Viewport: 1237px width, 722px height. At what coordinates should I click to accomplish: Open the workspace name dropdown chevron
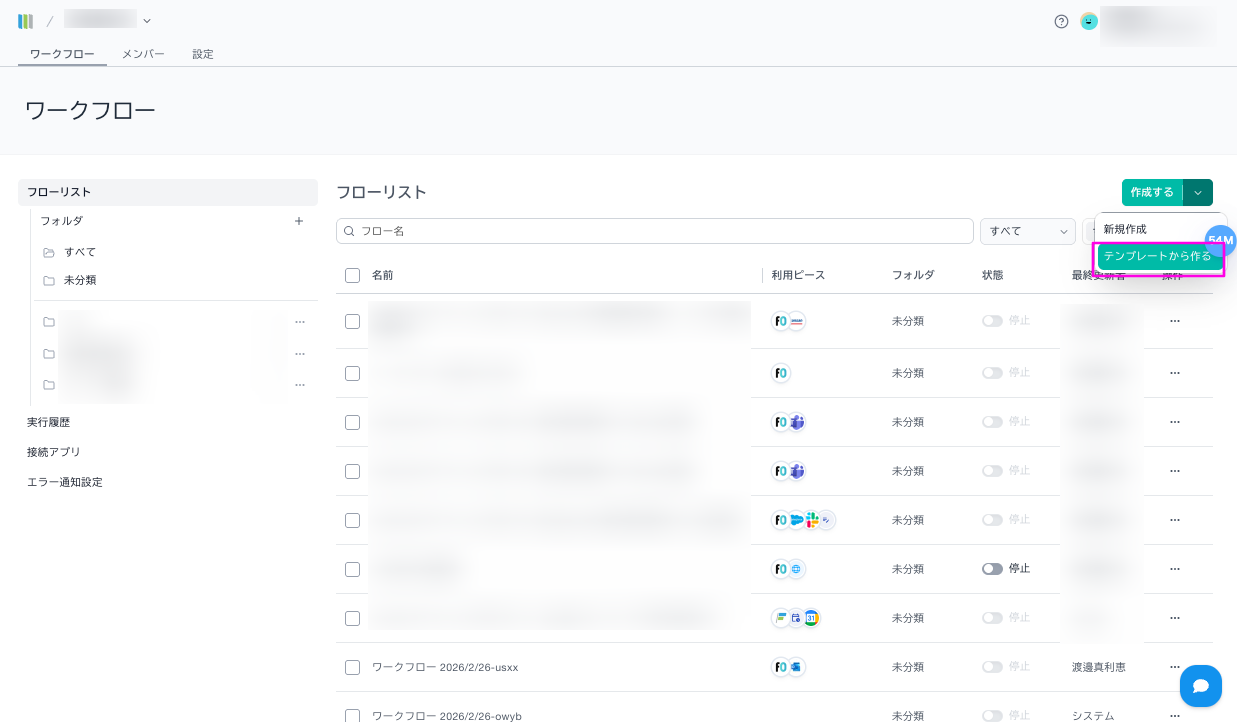pyautogui.click(x=147, y=20)
